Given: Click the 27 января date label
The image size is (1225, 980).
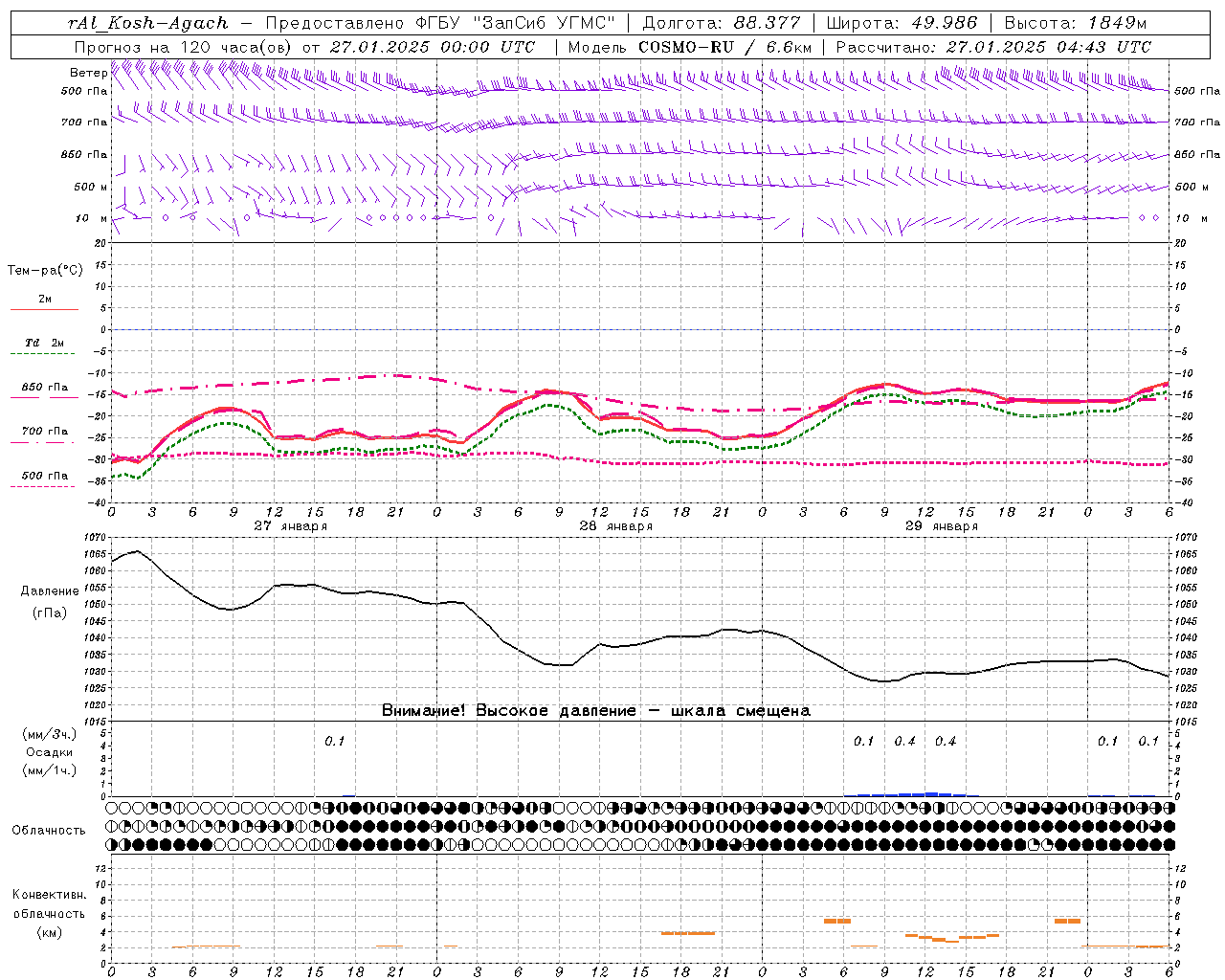Looking at the screenshot, I should tap(291, 526).
